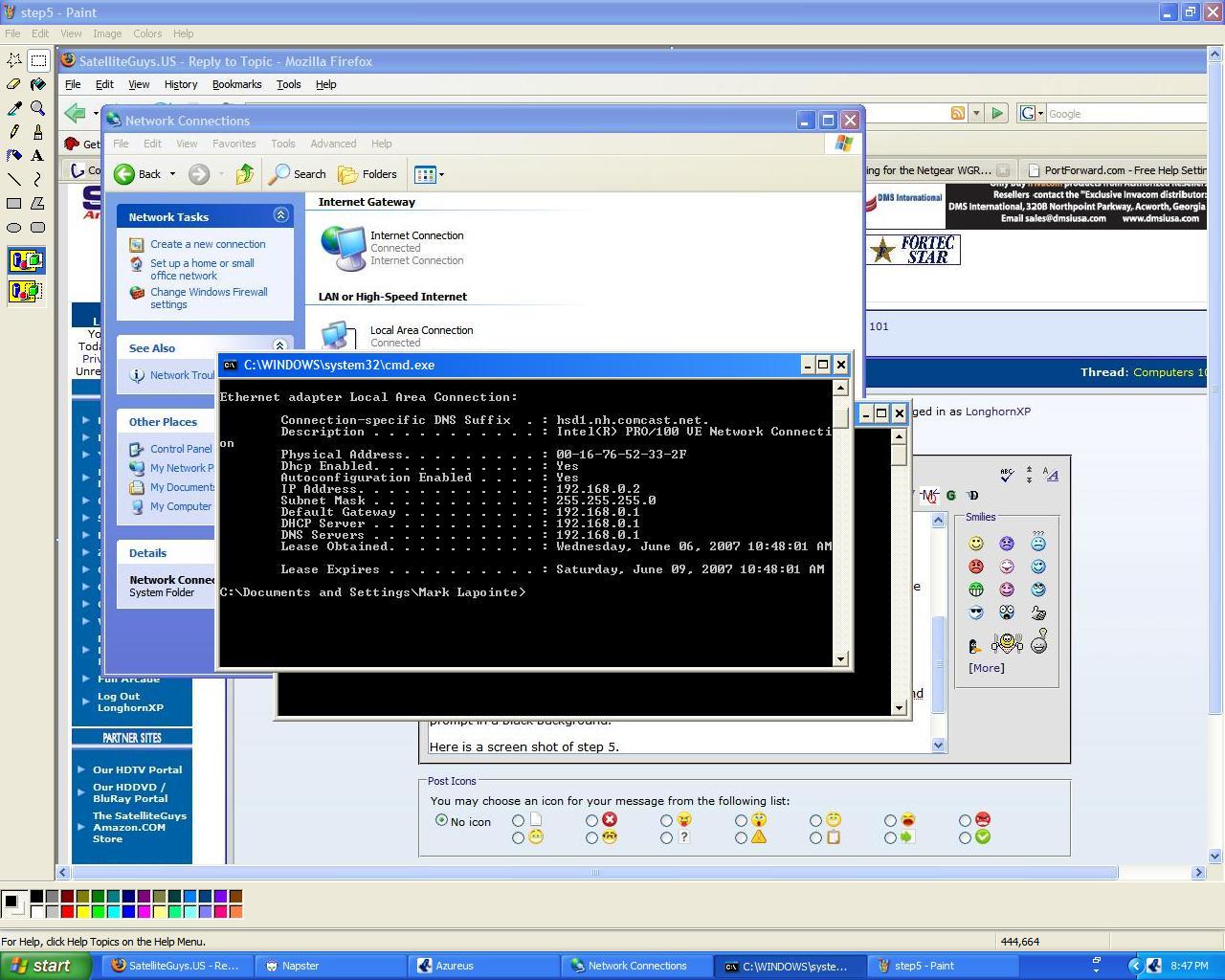Viewport: 1225px width, 980px height.
Task: Click the spell check ABC icon in forum editor
Action: tap(1006, 475)
